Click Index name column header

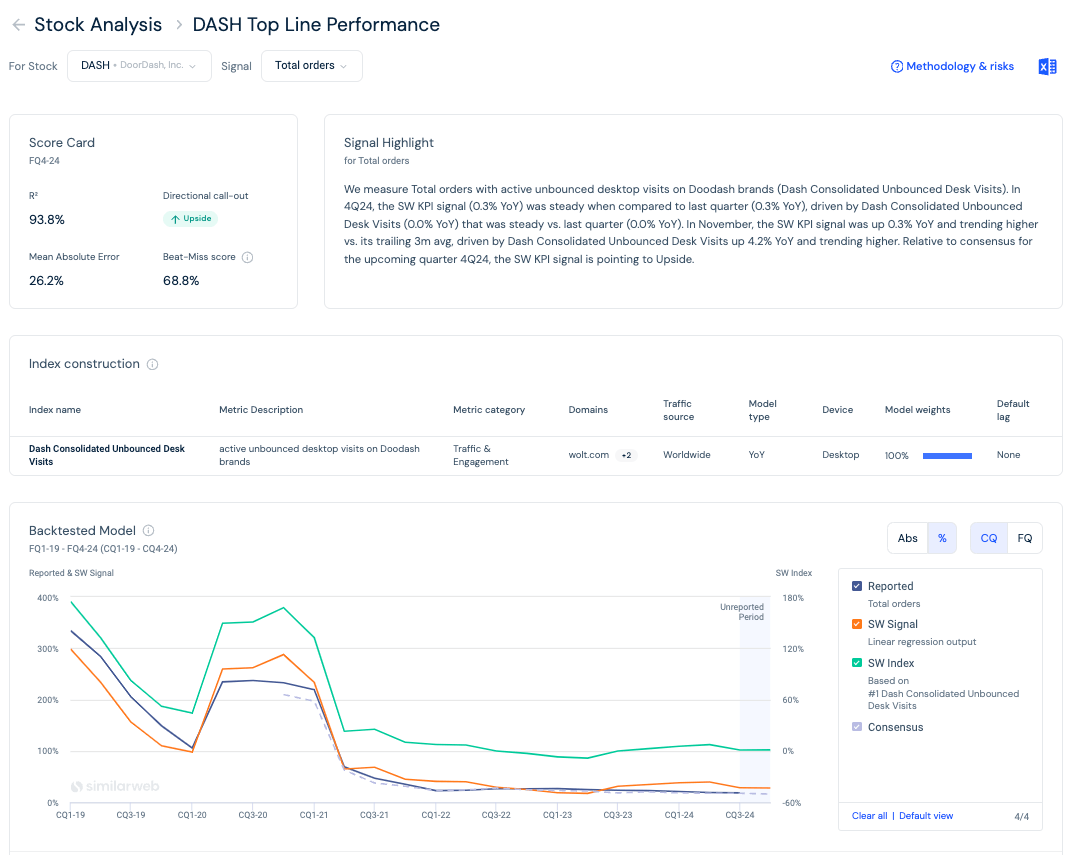(x=55, y=410)
